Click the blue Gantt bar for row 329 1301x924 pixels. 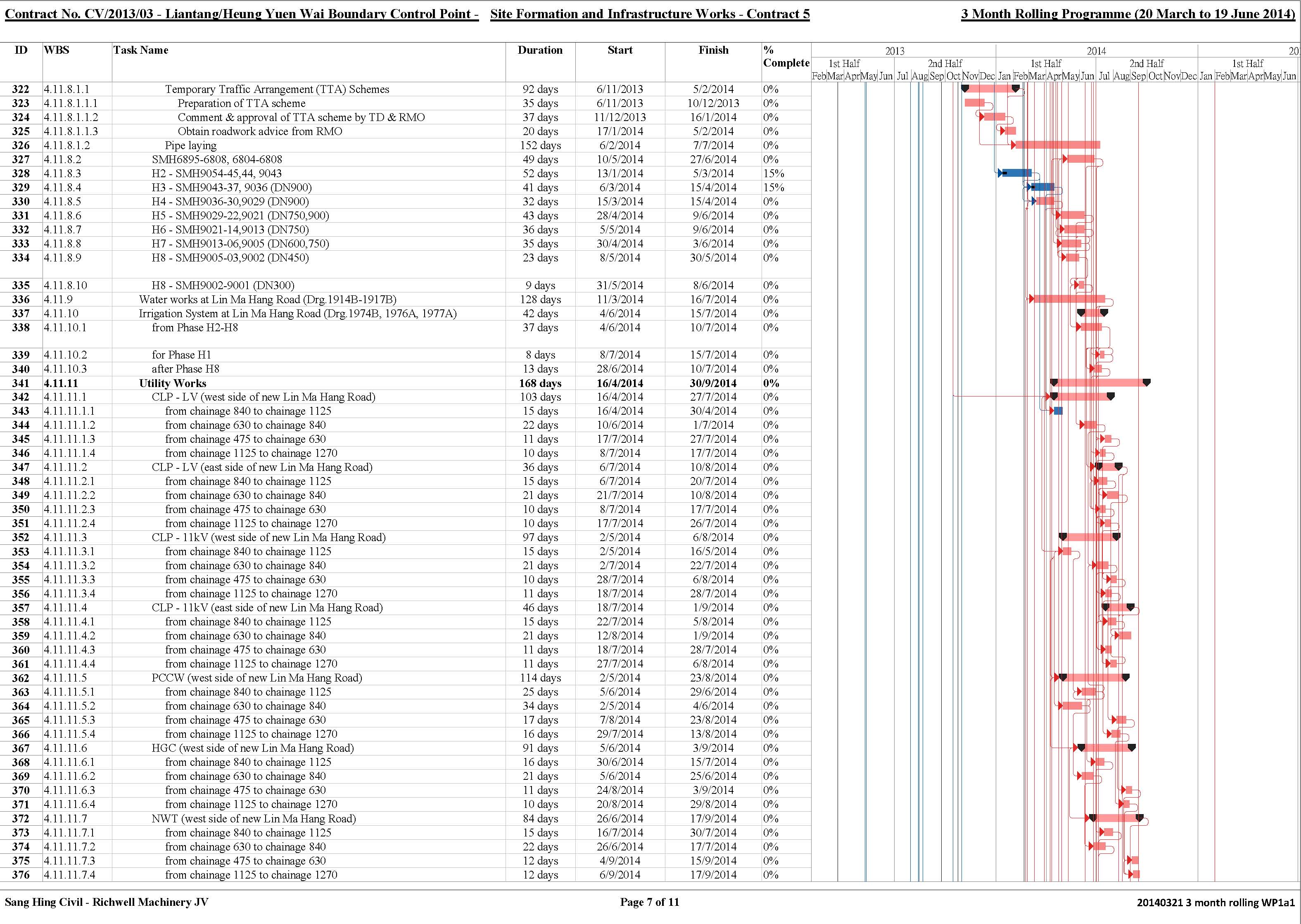tap(1043, 187)
